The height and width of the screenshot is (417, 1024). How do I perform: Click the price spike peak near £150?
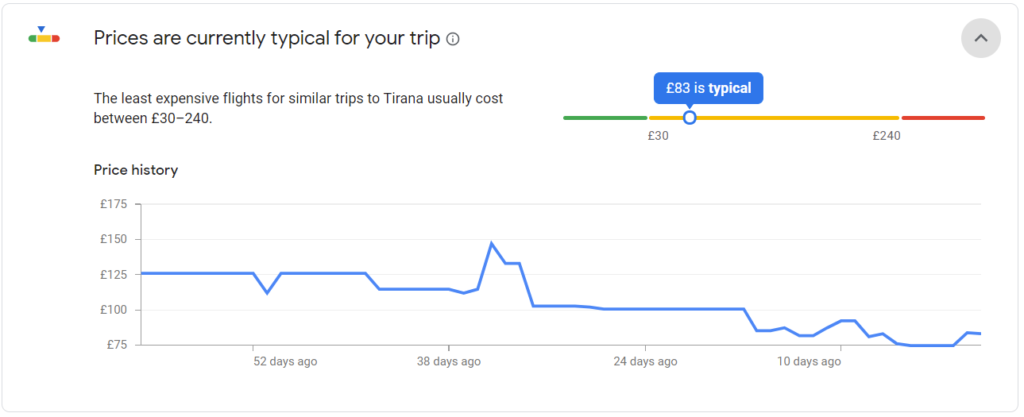[491, 243]
